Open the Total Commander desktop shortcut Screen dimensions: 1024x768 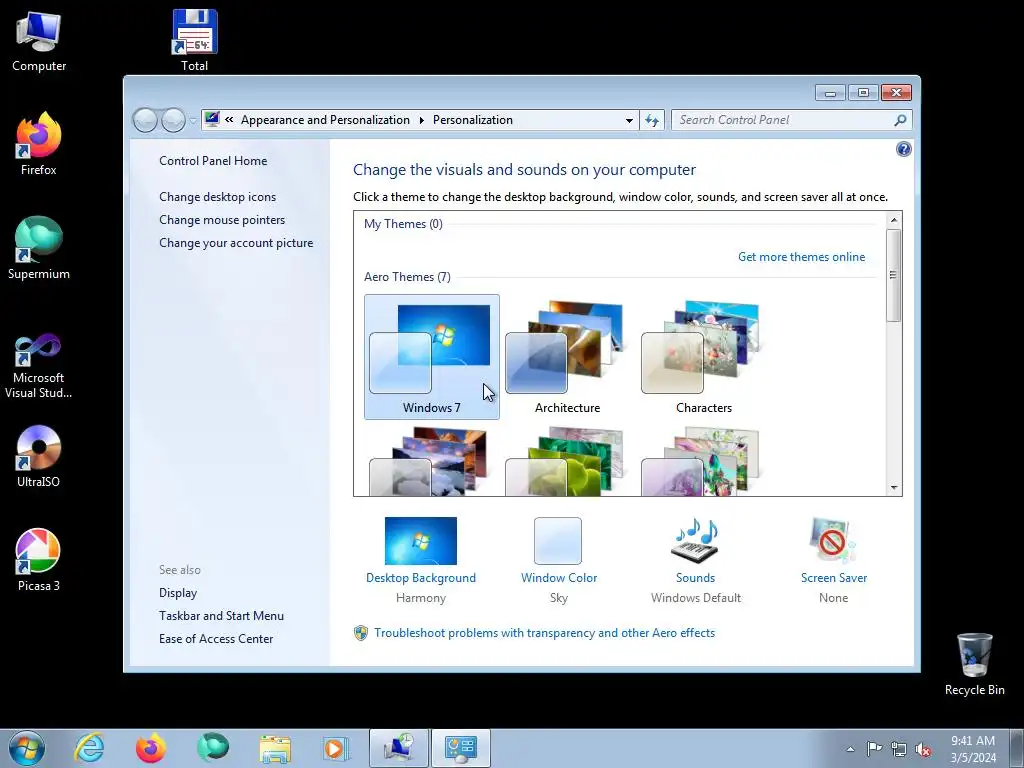tap(195, 40)
